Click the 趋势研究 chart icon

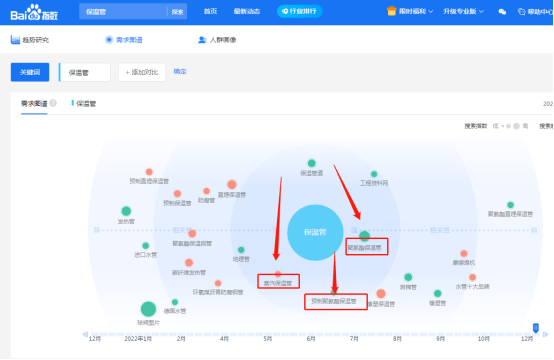click(15, 40)
